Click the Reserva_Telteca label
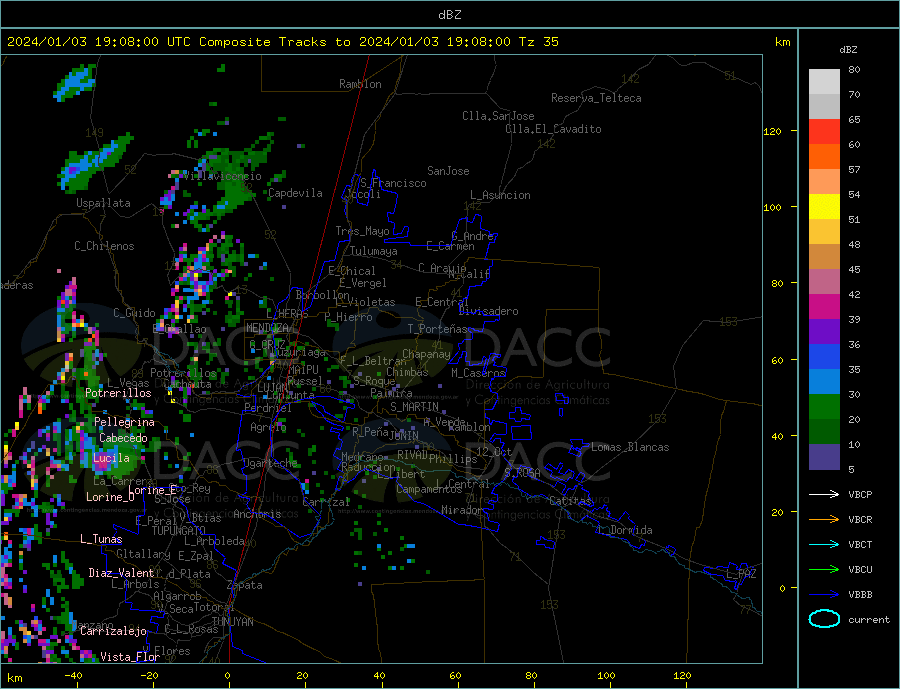900x689 pixels. [x=596, y=98]
